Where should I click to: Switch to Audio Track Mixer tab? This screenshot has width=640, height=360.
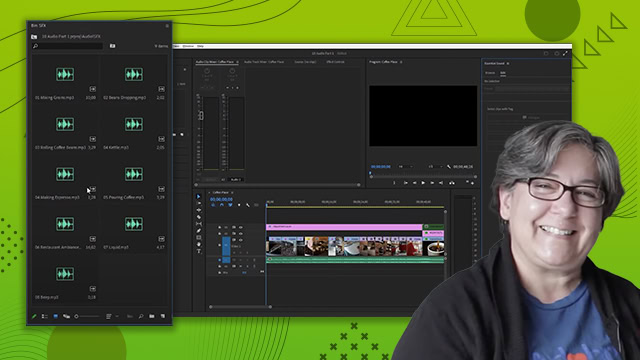[264, 62]
